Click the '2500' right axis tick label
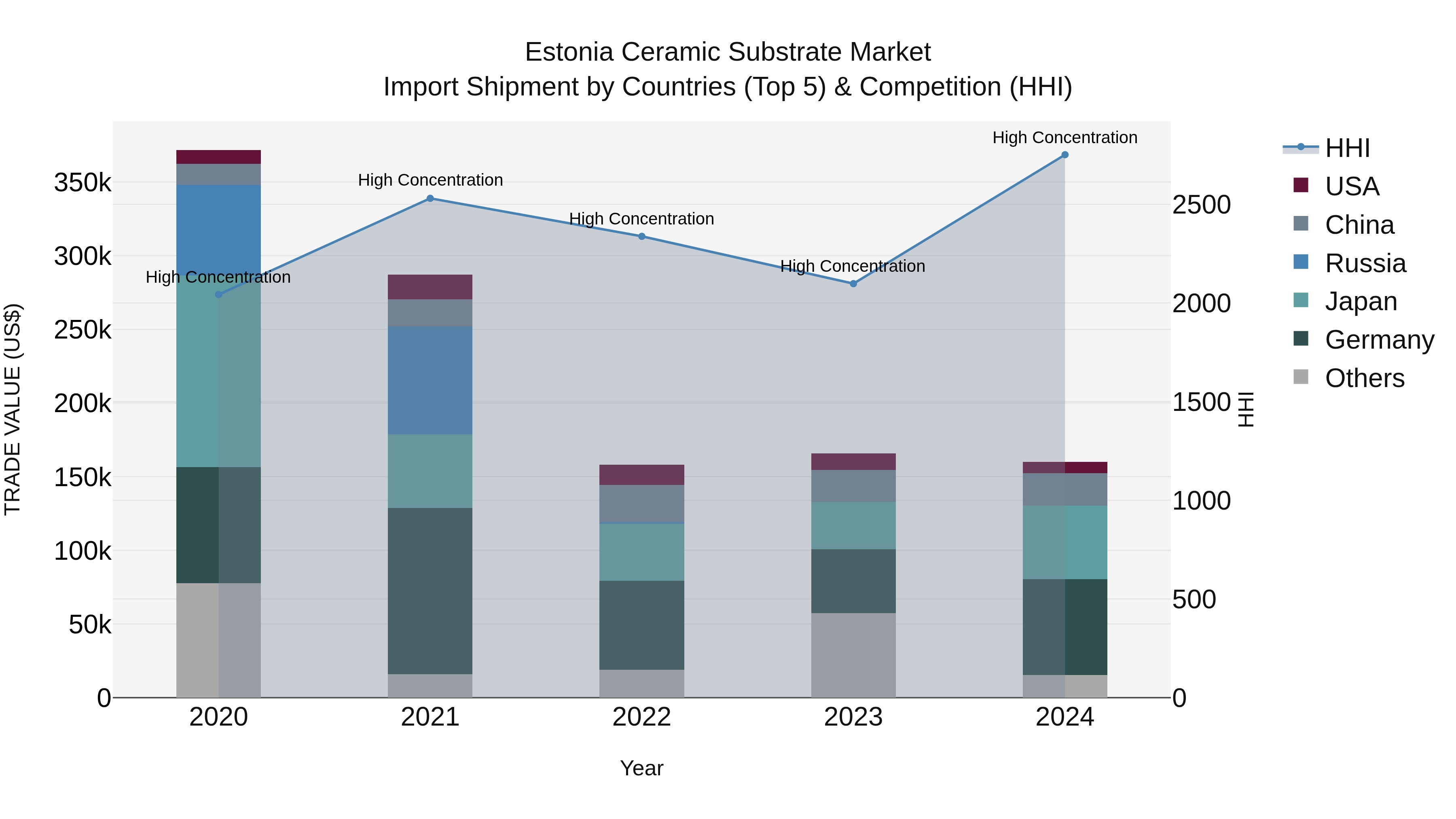Viewport: 1456px width, 819px height. tap(1202, 205)
